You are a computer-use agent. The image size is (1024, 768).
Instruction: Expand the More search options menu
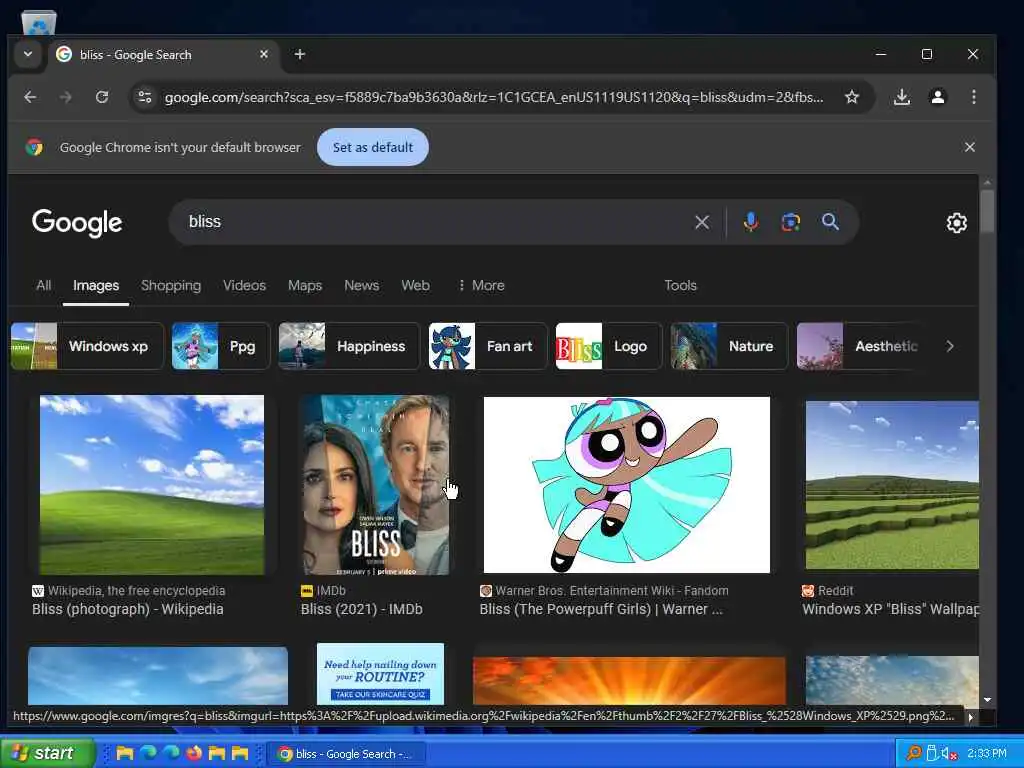[481, 285]
